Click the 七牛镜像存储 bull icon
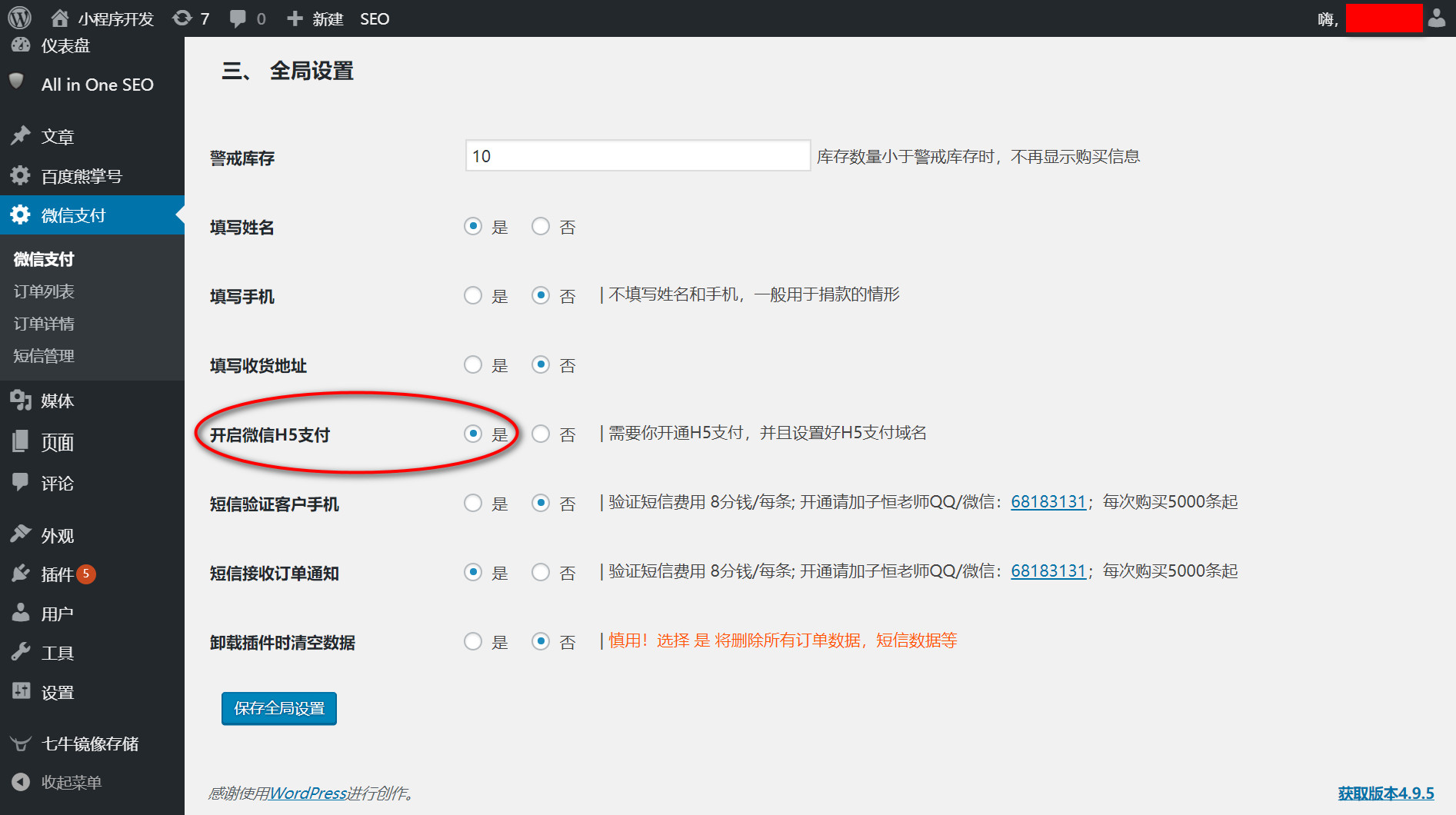Image resolution: width=1456 pixels, height=815 pixels. point(20,743)
